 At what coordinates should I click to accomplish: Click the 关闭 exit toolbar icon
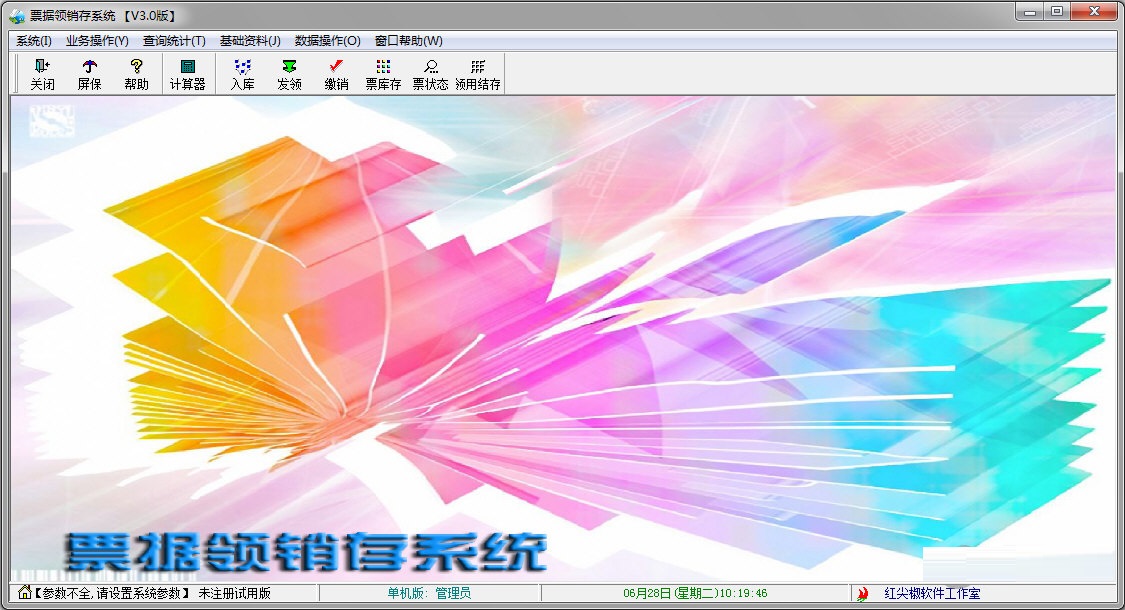tap(42, 72)
